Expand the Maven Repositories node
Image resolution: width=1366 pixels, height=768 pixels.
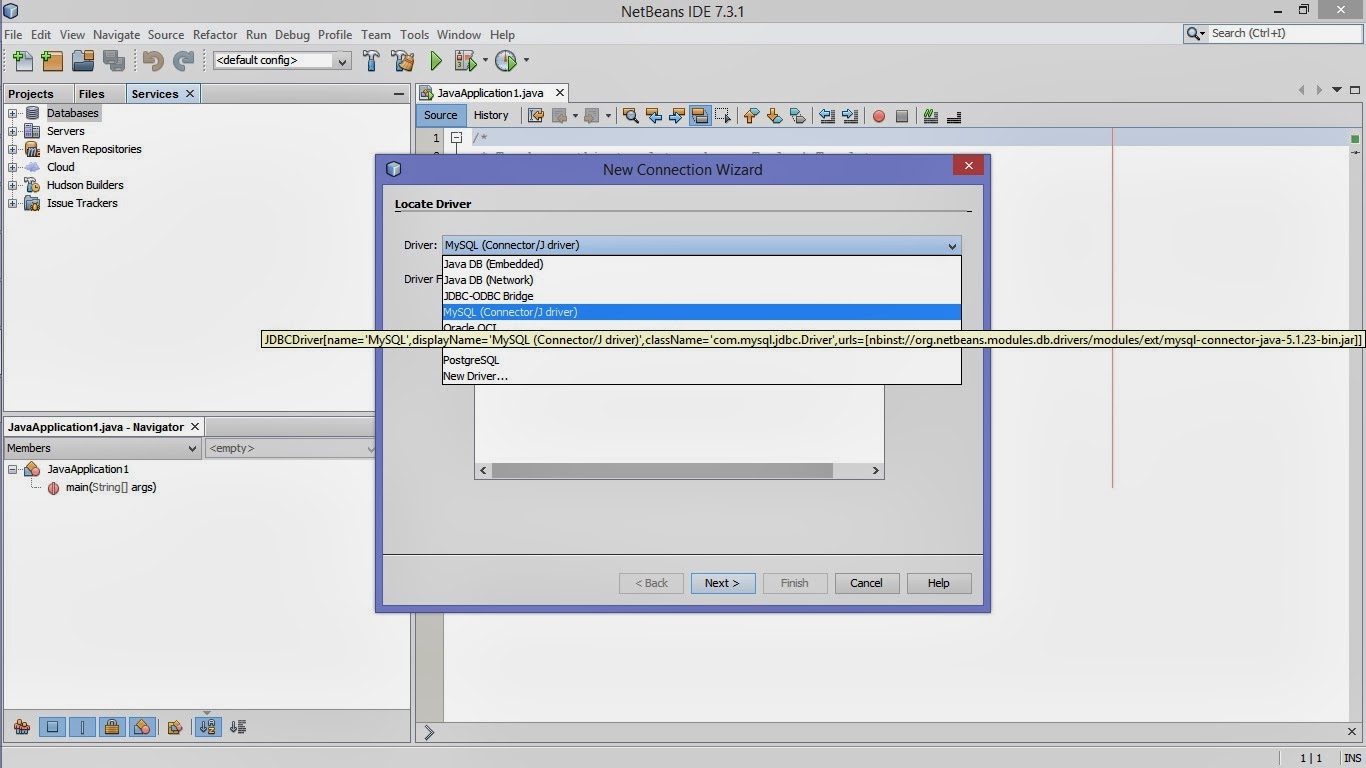[x=13, y=149]
